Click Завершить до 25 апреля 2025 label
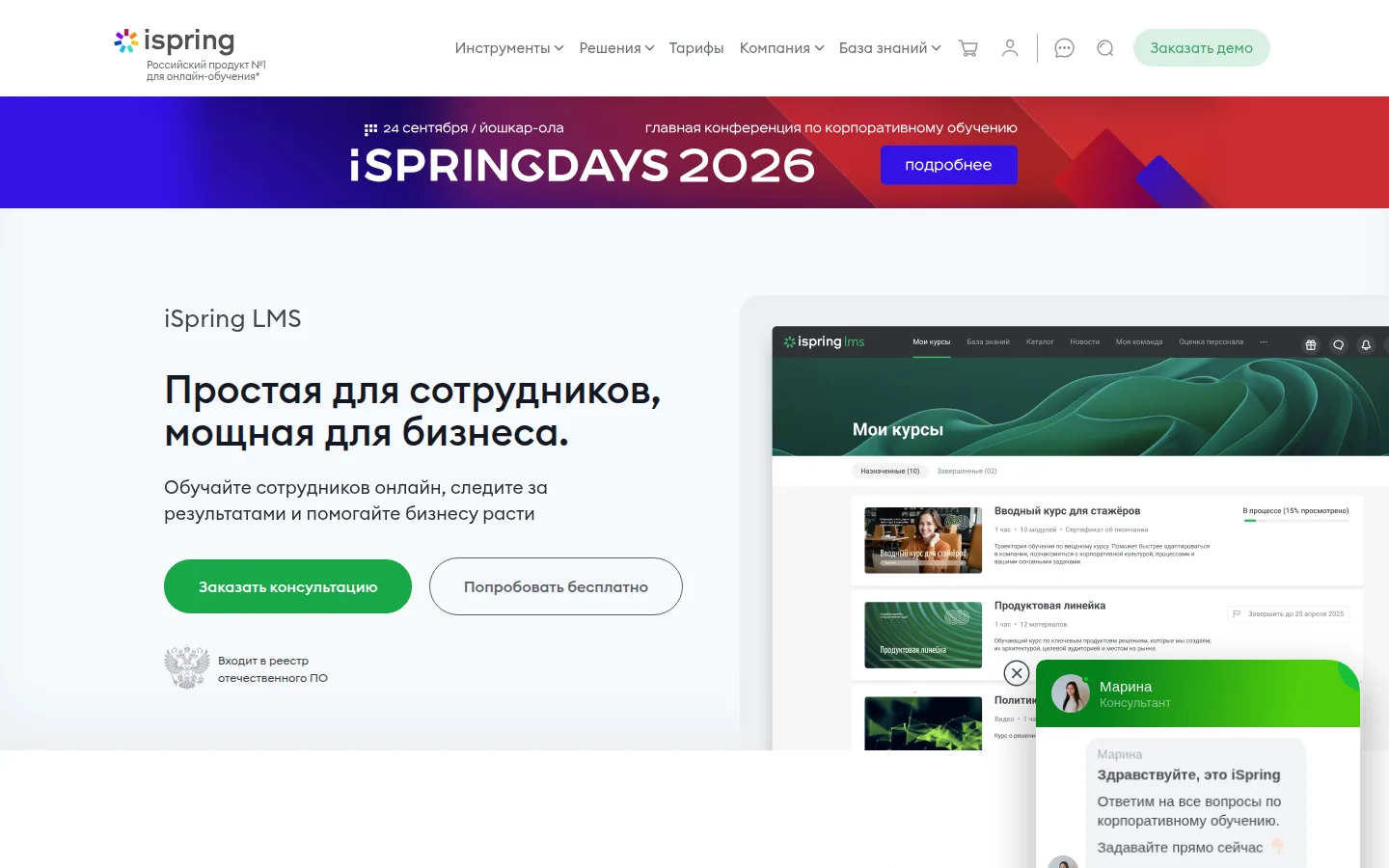This screenshot has height=868, width=1389. (x=1289, y=613)
